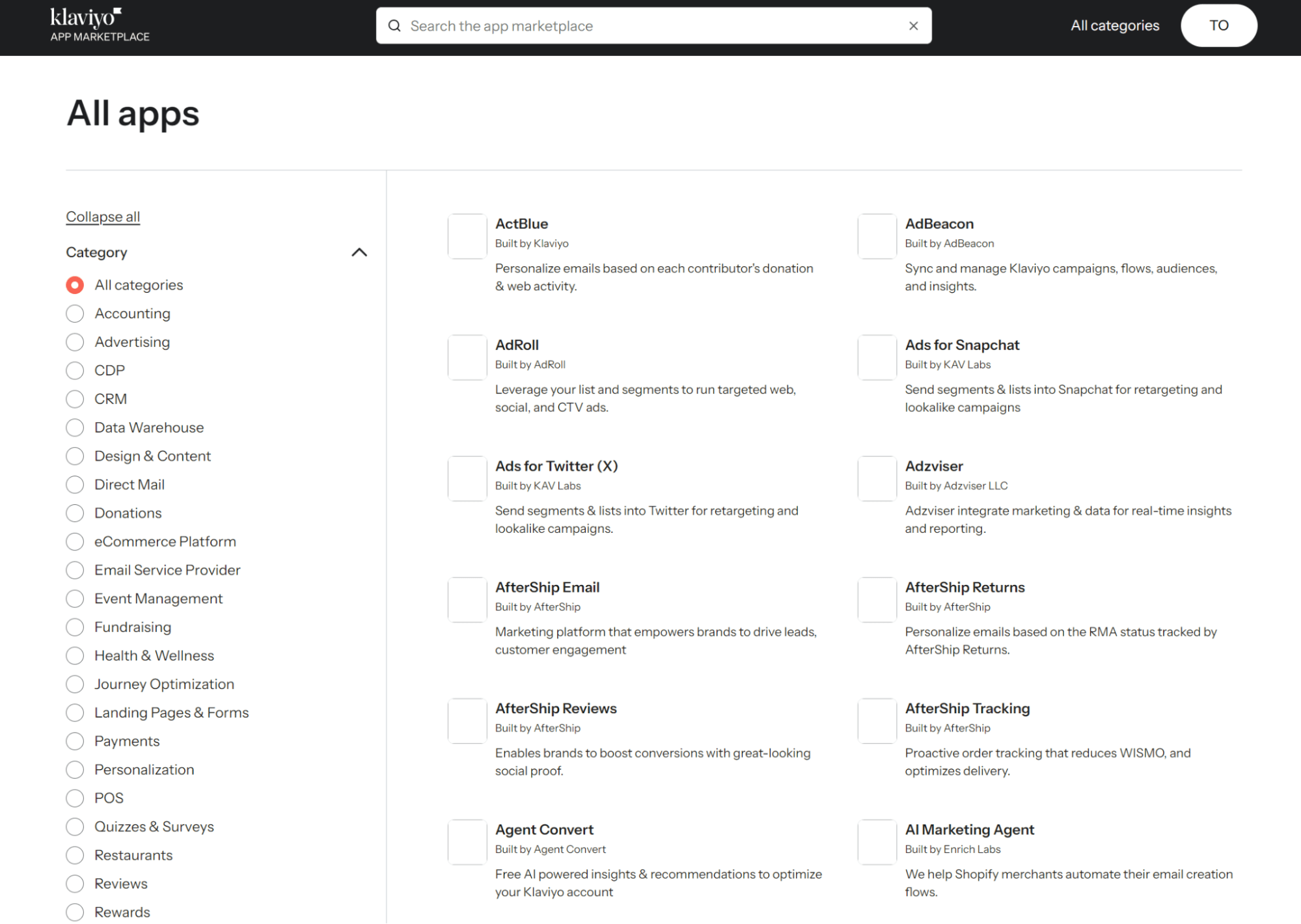Pick the Donations category
Screen dimensions: 1301x924
pyautogui.click(x=75, y=513)
